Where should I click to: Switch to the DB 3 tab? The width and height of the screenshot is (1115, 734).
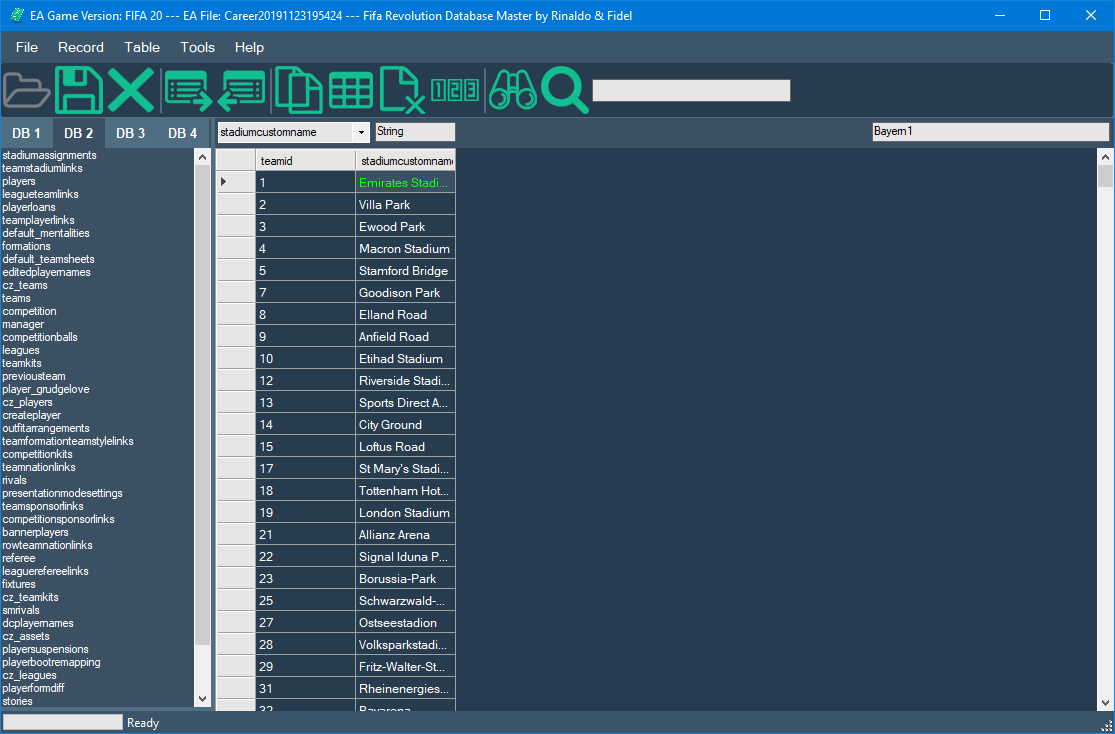tap(131, 133)
